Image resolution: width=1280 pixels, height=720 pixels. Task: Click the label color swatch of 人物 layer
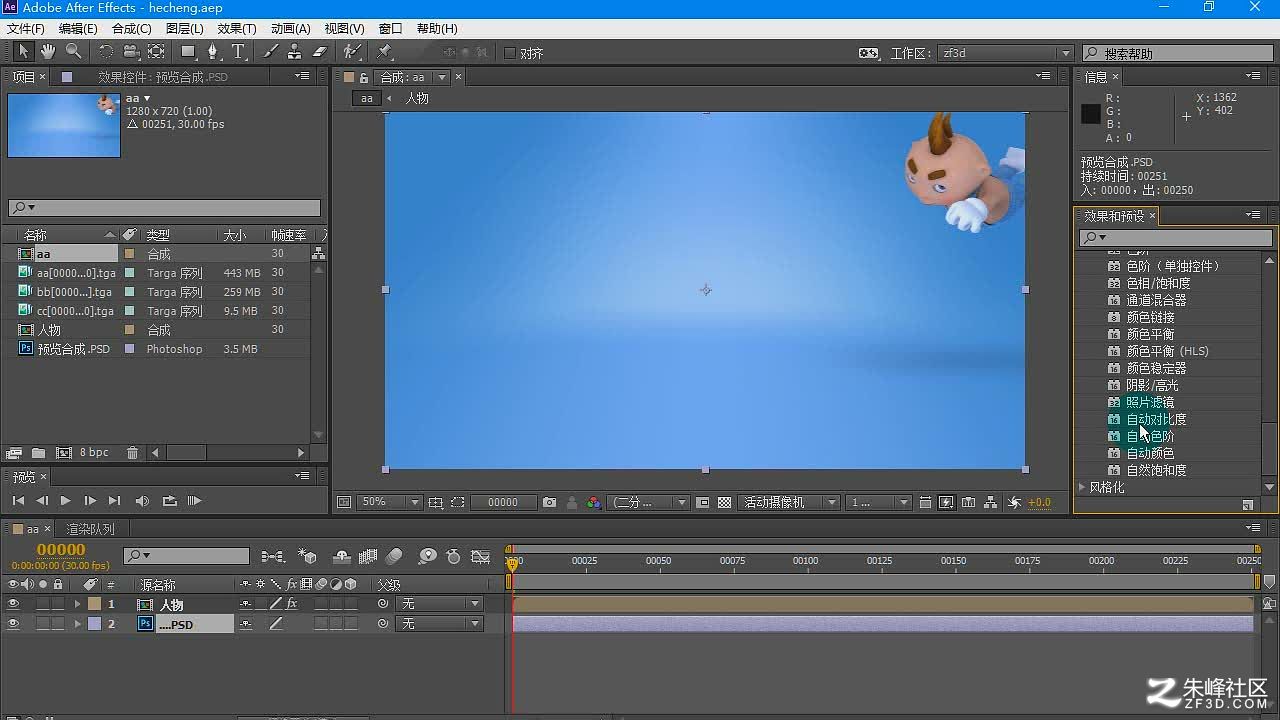[95, 604]
